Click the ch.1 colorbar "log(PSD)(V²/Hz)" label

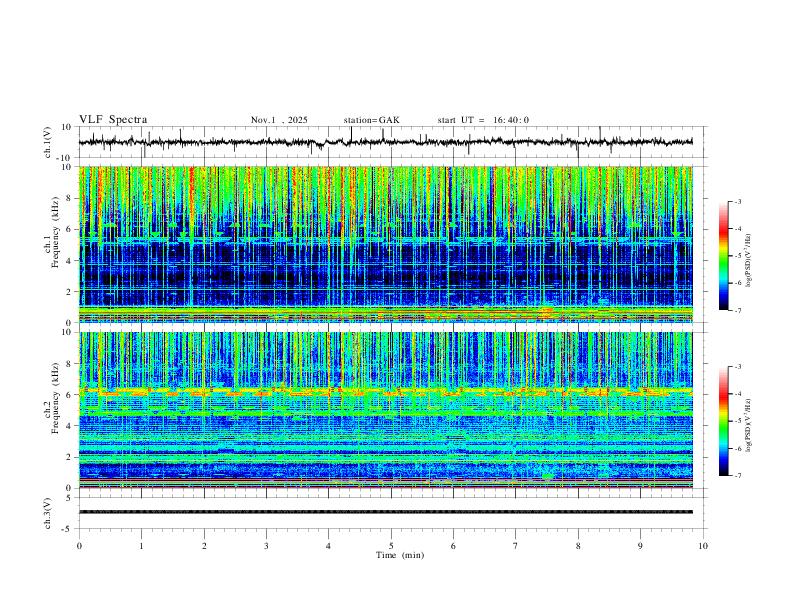click(x=748, y=260)
